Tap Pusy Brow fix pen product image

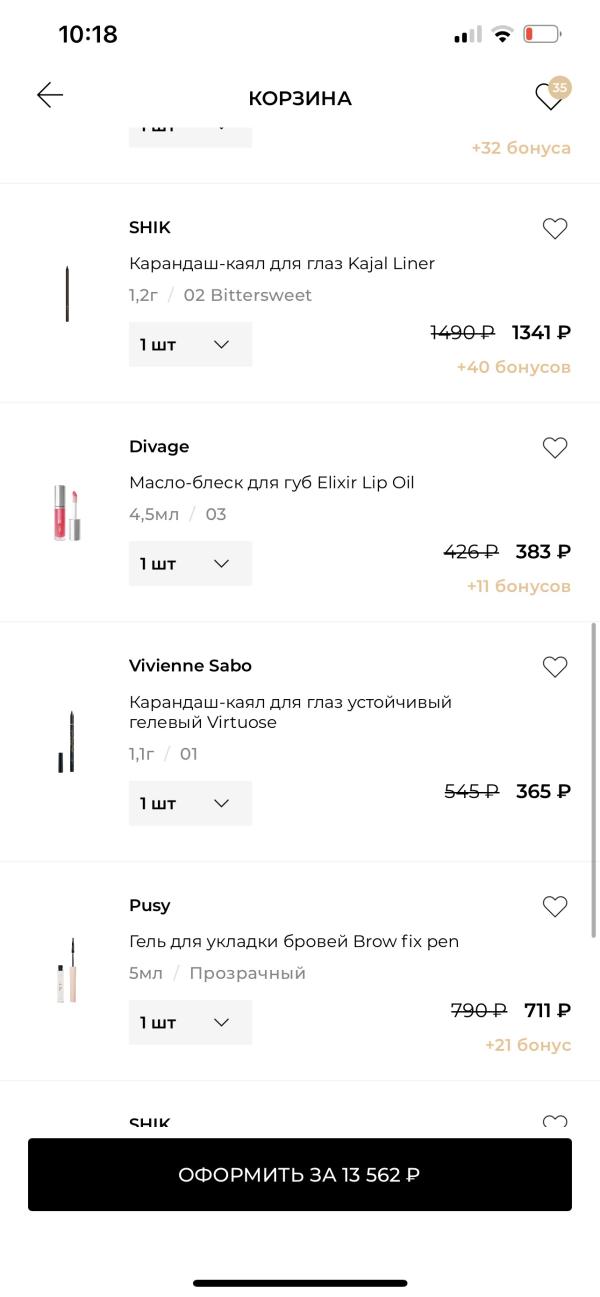(x=67, y=970)
